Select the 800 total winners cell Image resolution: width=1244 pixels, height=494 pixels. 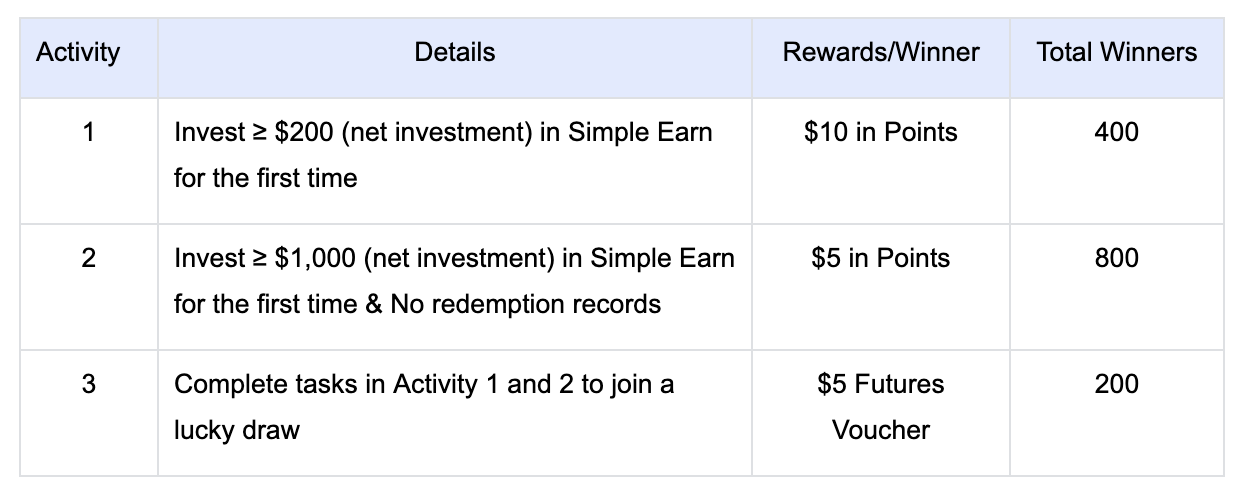click(1116, 258)
